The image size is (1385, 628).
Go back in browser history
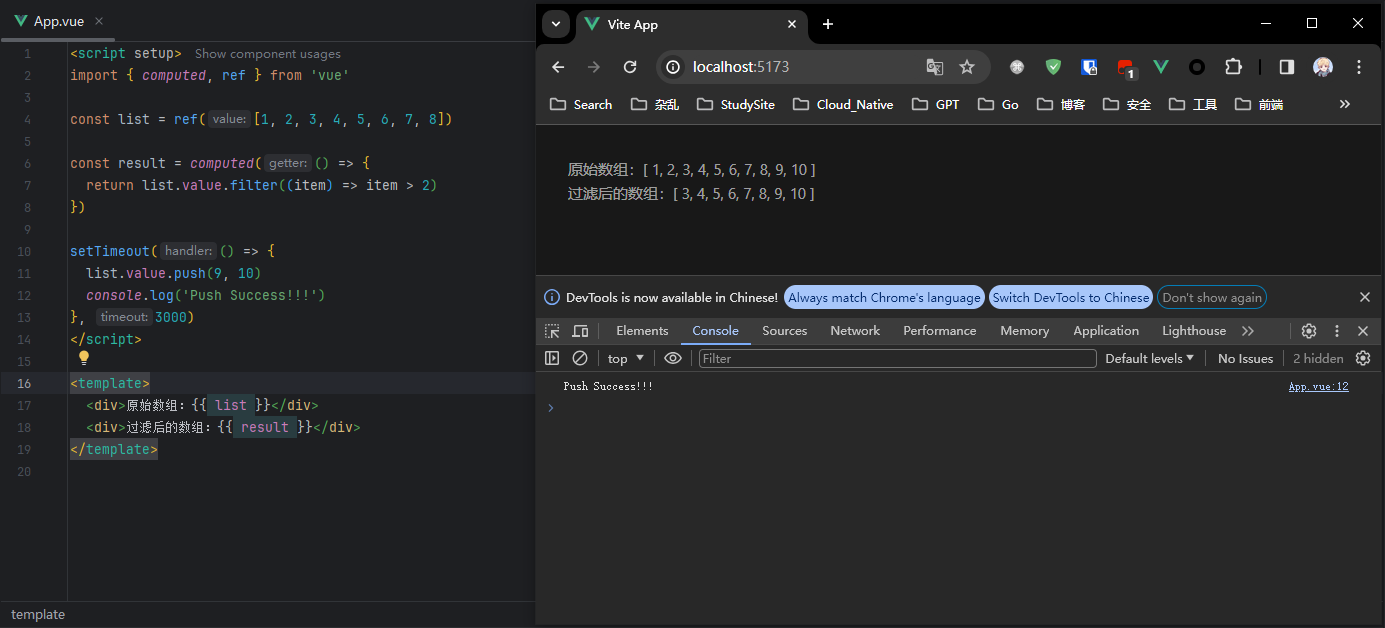click(x=558, y=67)
